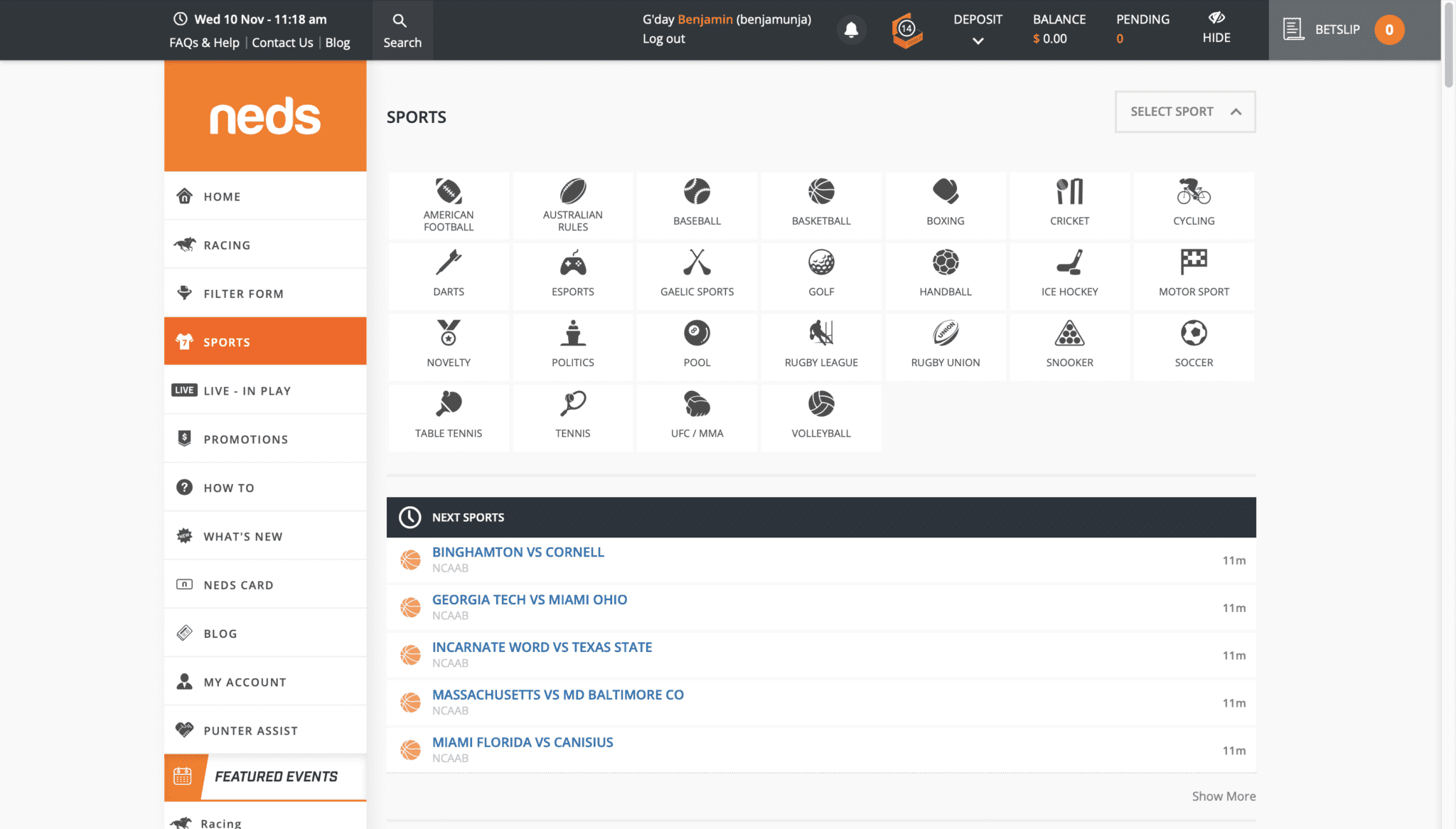
Task: Select the Esports controller icon
Action: (573, 262)
